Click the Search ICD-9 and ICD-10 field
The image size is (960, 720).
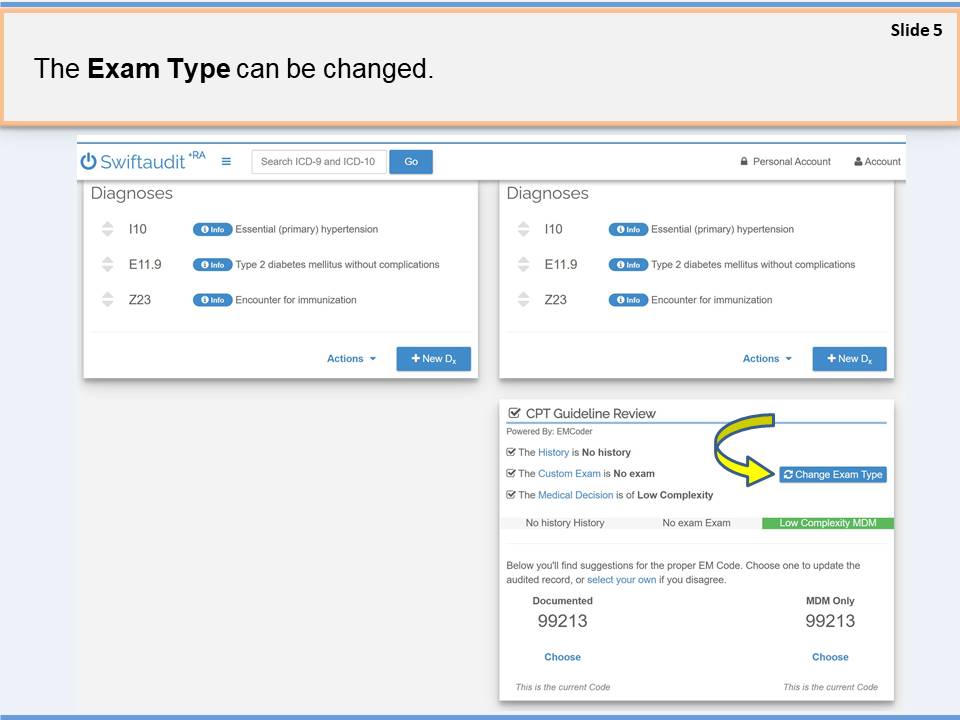pos(319,162)
